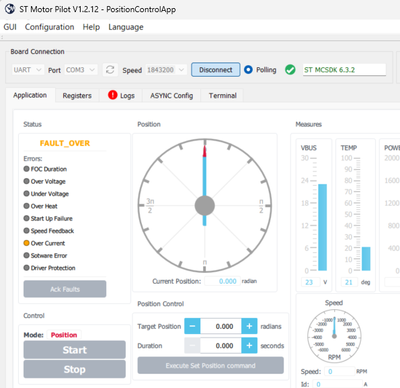Switch to the Registers tab

click(x=77, y=96)
